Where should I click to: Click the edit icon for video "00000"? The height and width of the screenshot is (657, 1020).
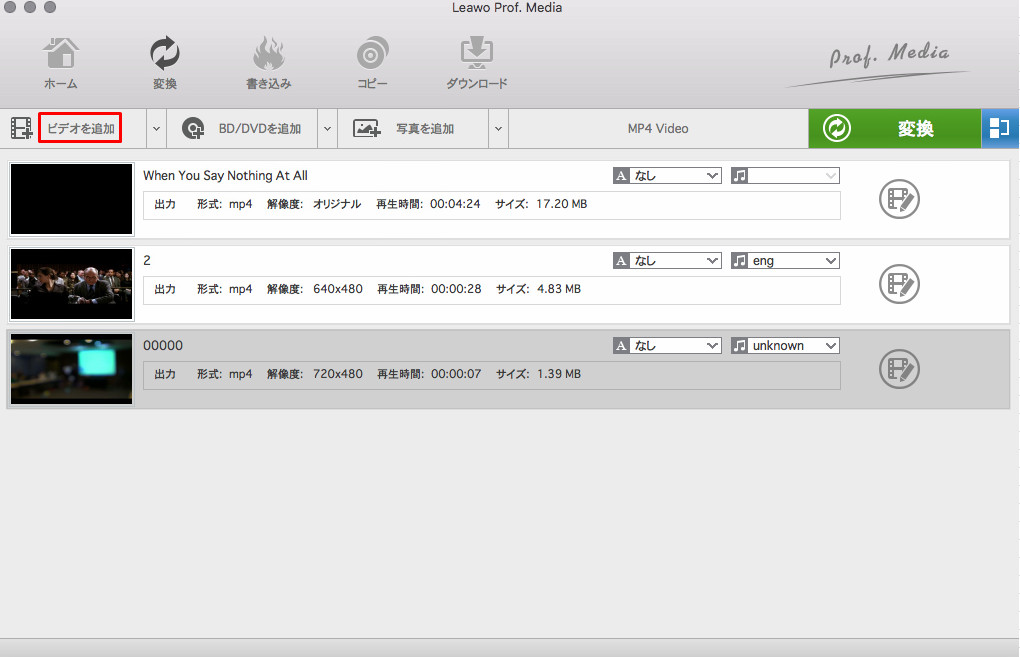(x=898, y=369)
